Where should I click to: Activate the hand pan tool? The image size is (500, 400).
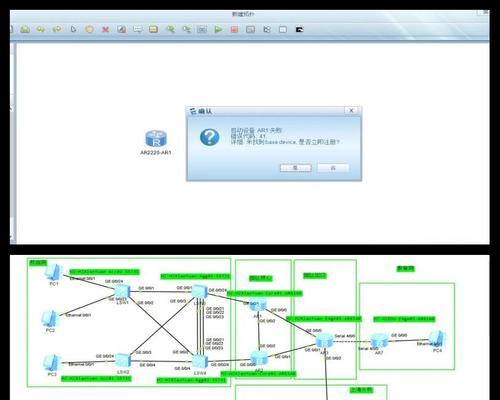point(89,29)
